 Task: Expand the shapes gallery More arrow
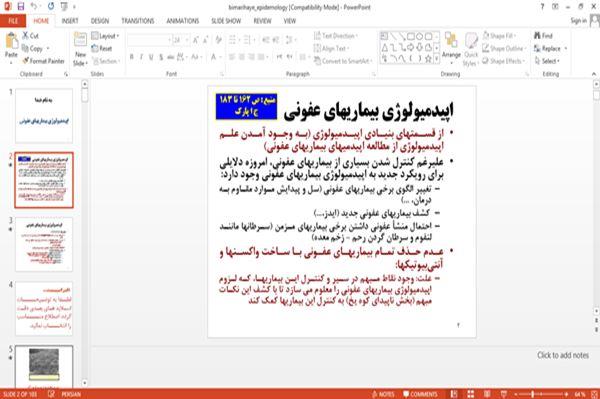coord(437,59)
